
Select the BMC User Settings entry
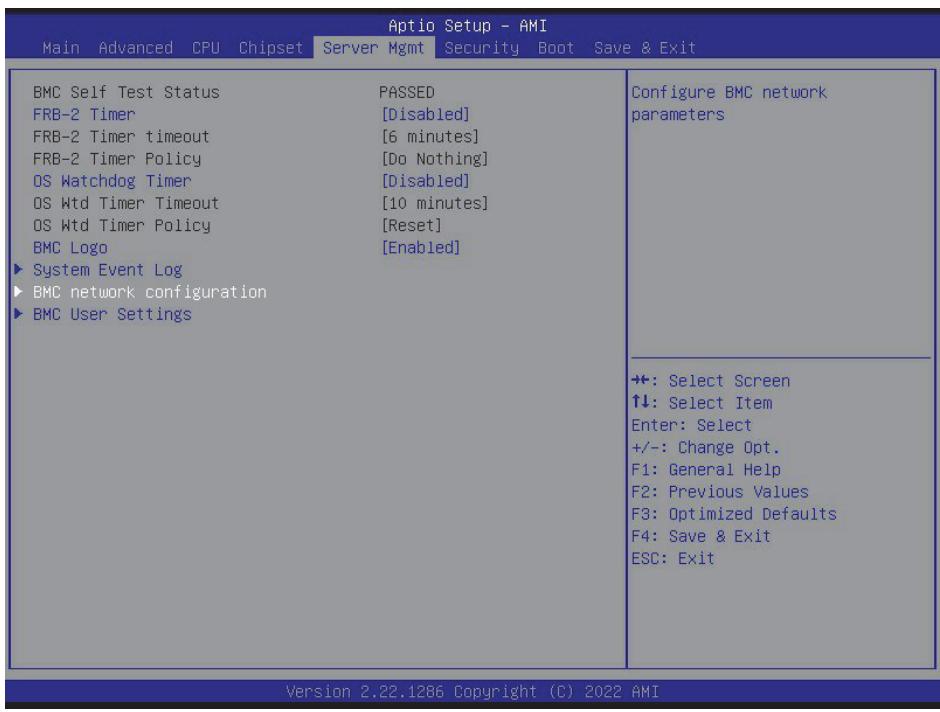tap(112, 313)
